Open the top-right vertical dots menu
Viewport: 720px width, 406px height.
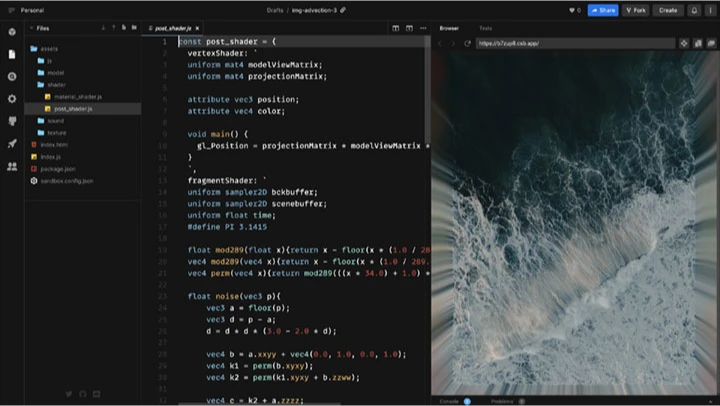pyautogui.click(x=710, y=10)
